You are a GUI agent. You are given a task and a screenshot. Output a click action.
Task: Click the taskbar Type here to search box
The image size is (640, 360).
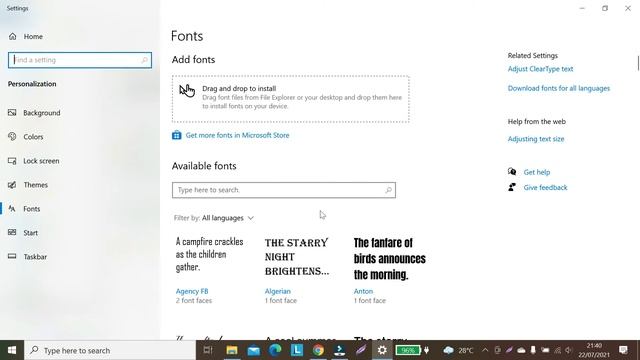(x=110, y=350)
